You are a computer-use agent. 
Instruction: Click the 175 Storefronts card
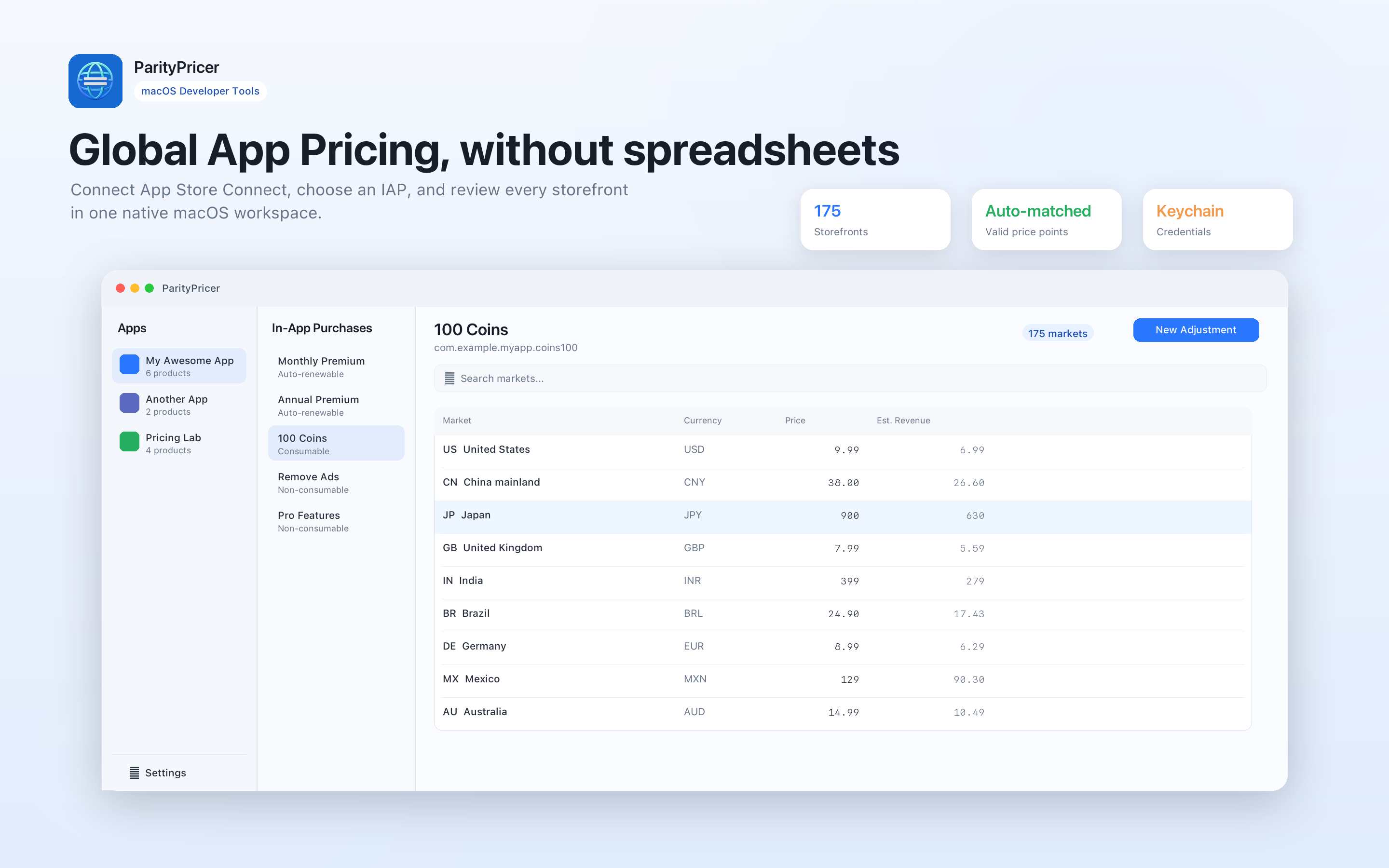tap(875, 219)
